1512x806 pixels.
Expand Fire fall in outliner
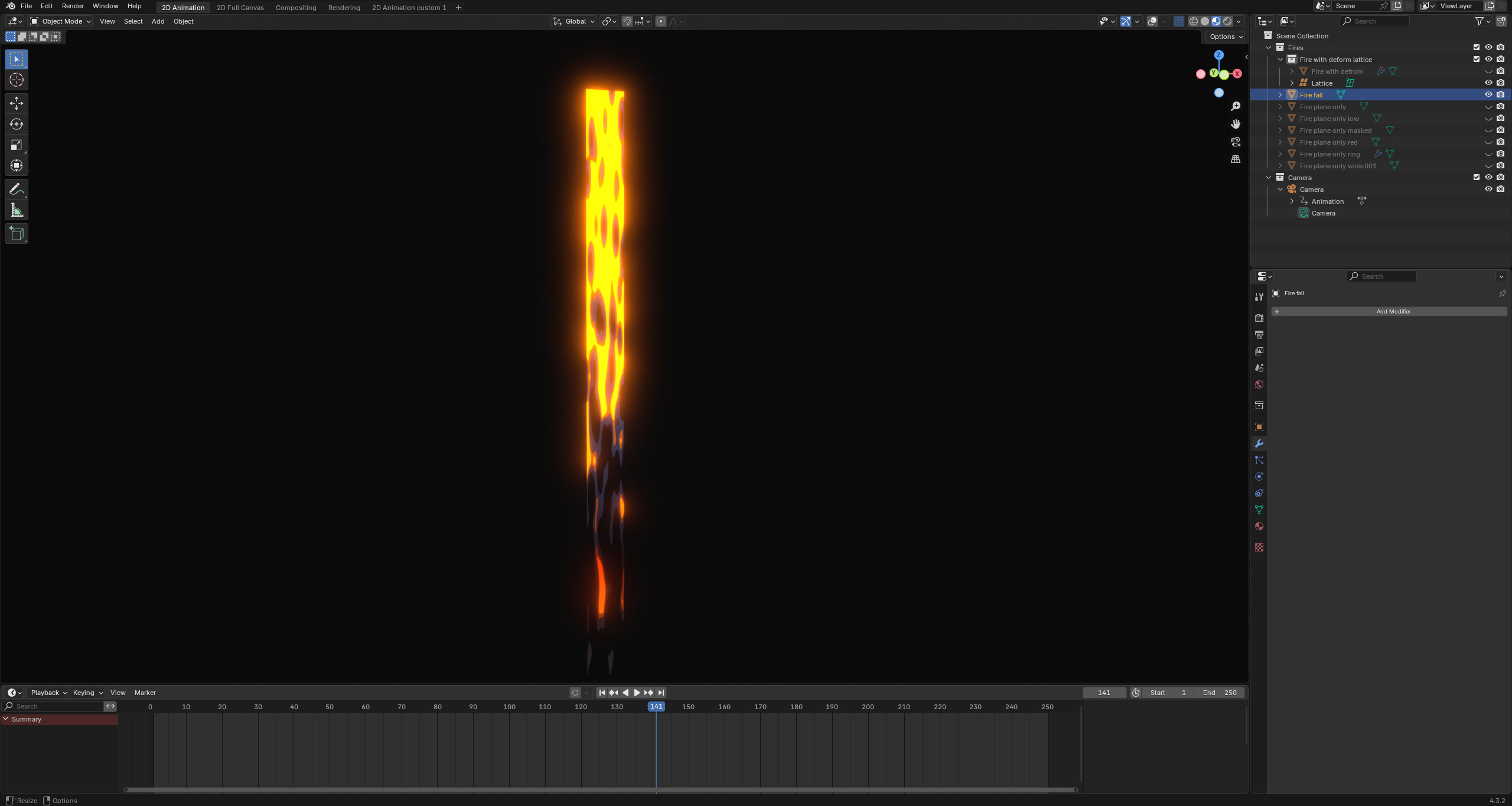pyautogui.click(x=1280, y=94)
